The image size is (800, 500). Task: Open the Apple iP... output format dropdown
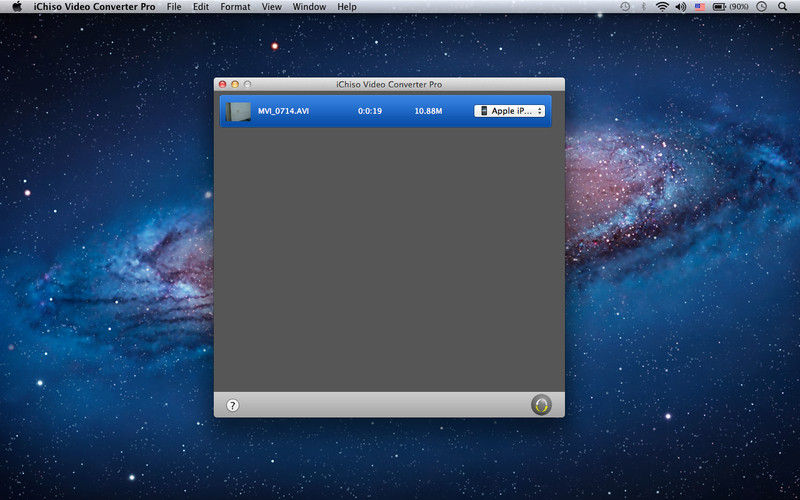[x=509, y=111]
